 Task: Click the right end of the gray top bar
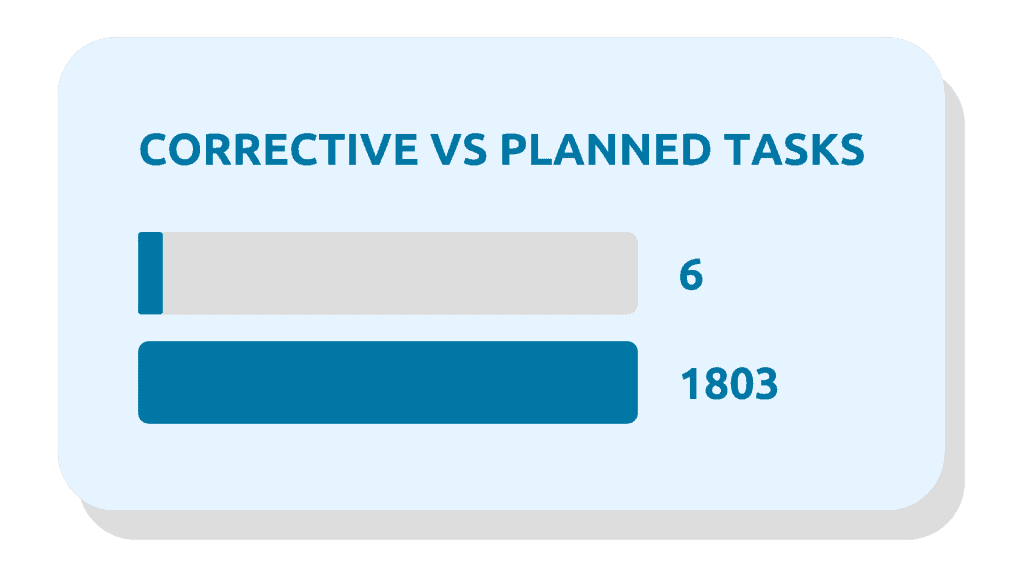pos(628,273)
